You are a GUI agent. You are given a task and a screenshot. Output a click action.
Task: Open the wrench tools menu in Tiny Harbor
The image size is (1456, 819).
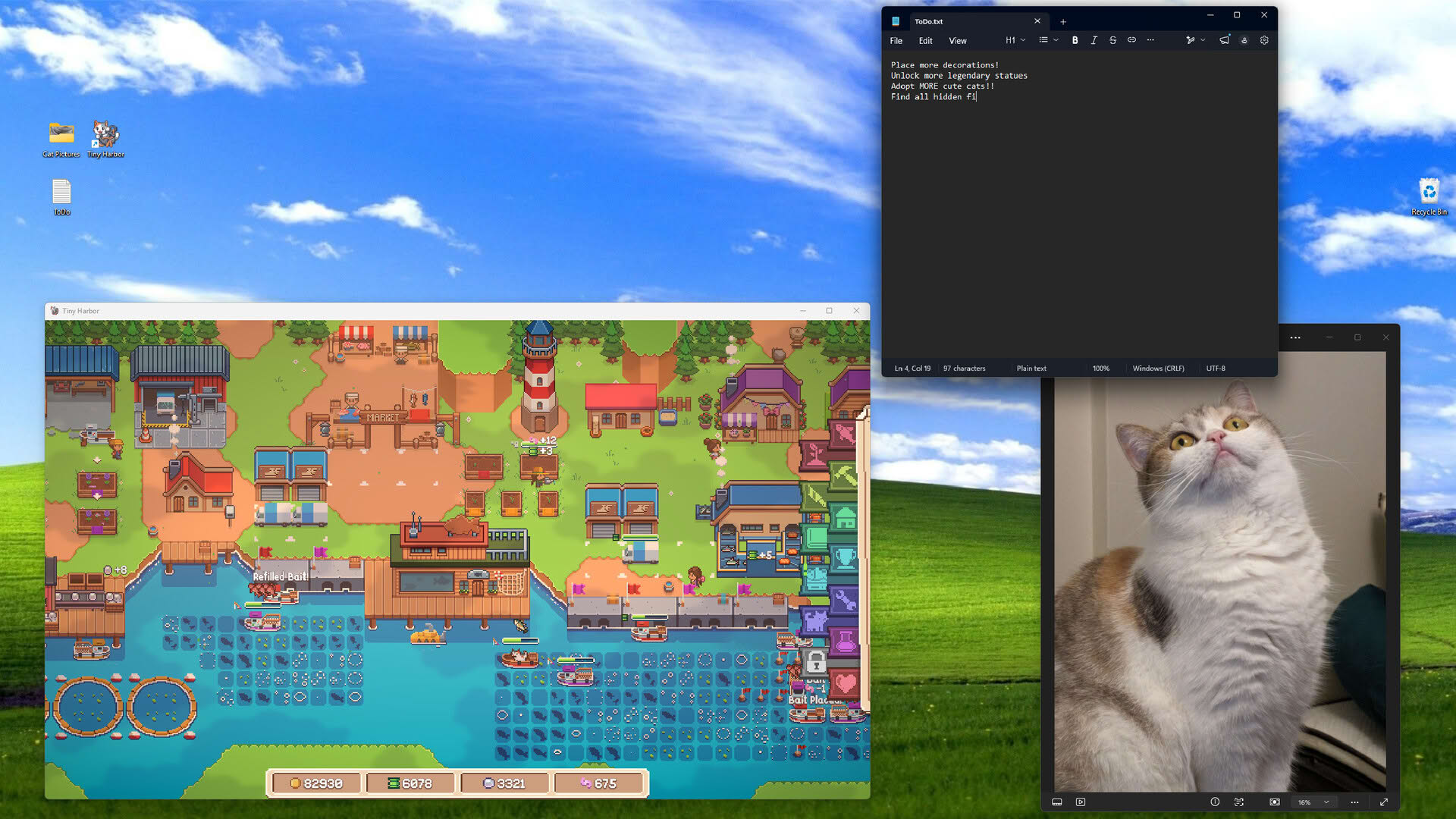(x=844, y=601)
